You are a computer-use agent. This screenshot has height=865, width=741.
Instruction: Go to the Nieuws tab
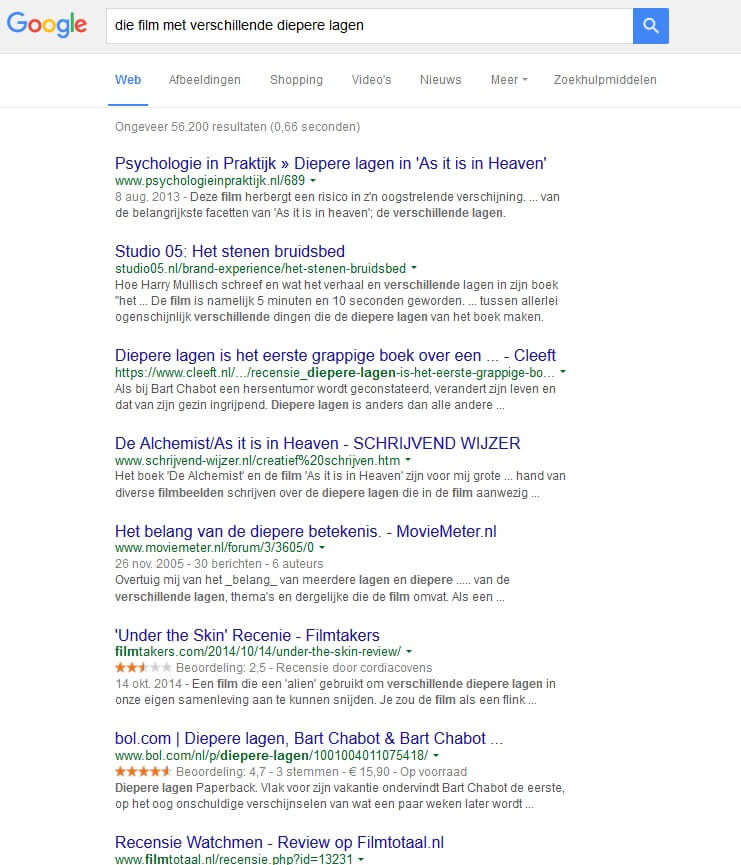440,80
